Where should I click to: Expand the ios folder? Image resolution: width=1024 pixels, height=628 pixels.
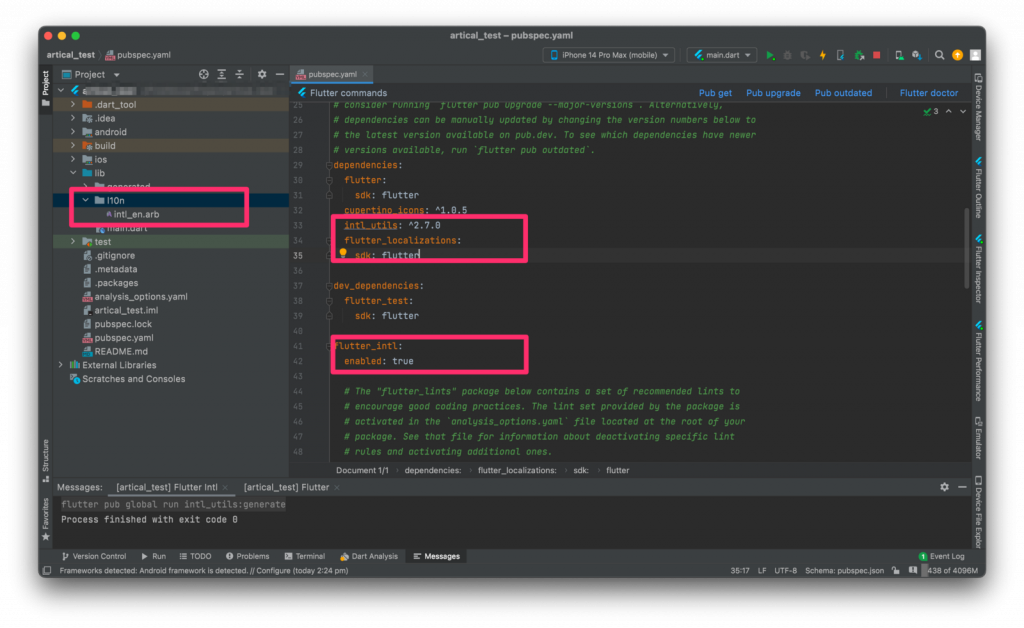click(x=73, y=159)
